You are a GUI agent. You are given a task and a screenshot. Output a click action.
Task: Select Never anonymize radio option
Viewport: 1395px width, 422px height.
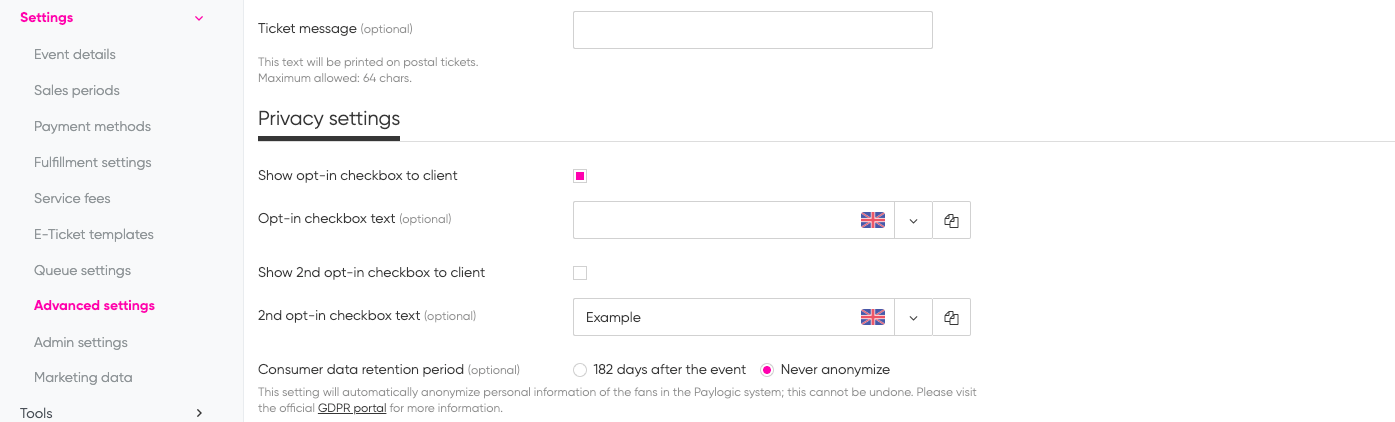click(767, 370)
